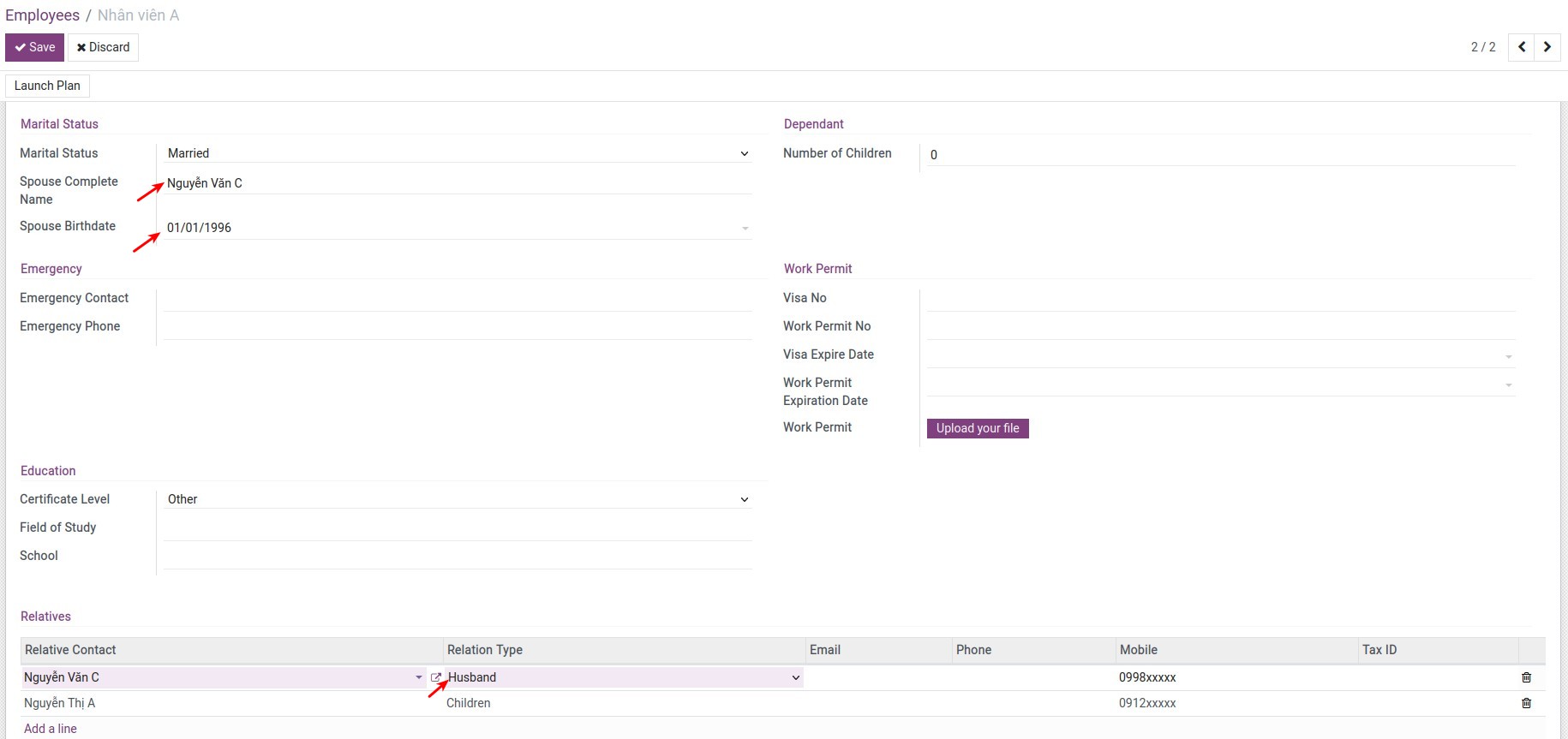
Task: Open the Employees breadcrumb link
Action: coord(42,15)
